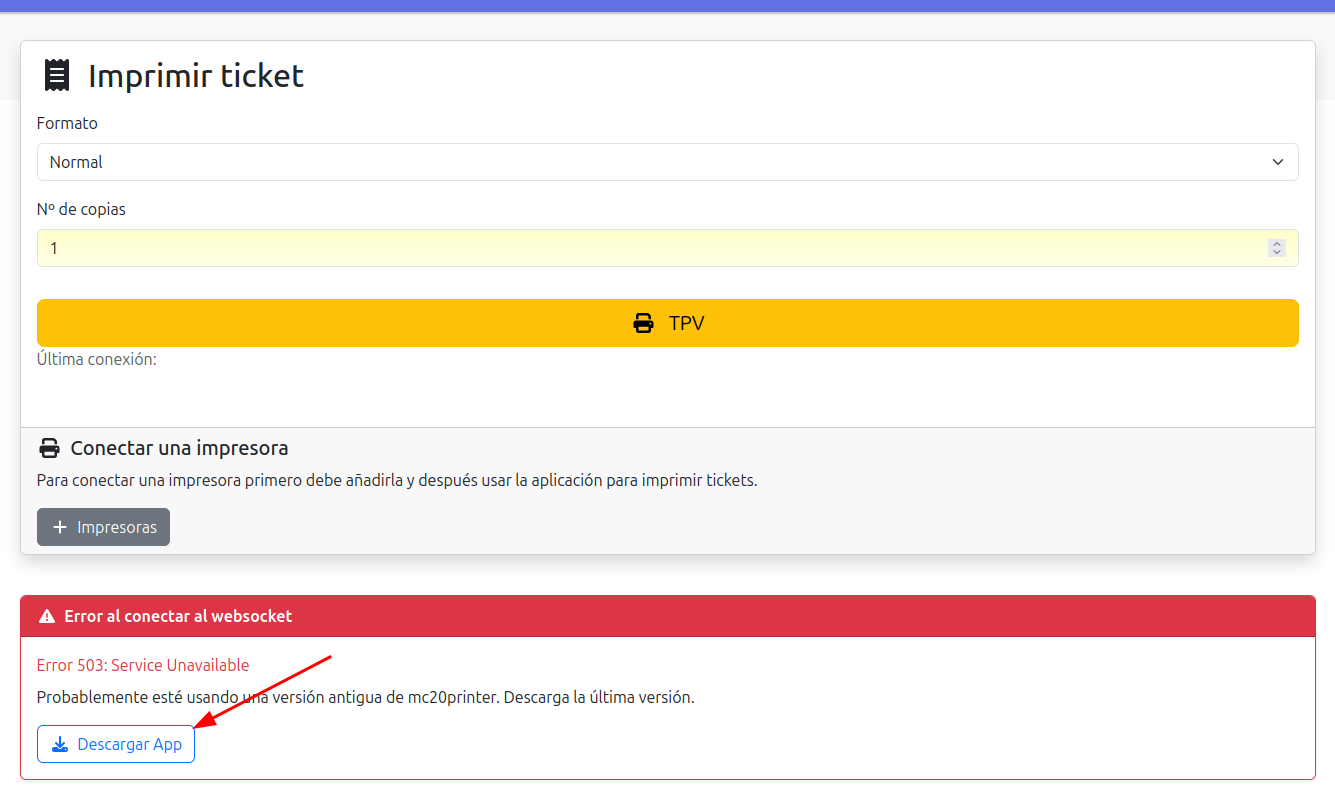Decrease the number of copies with the down arrow
1335x800 pixels.
click(x=1276, y=252)
